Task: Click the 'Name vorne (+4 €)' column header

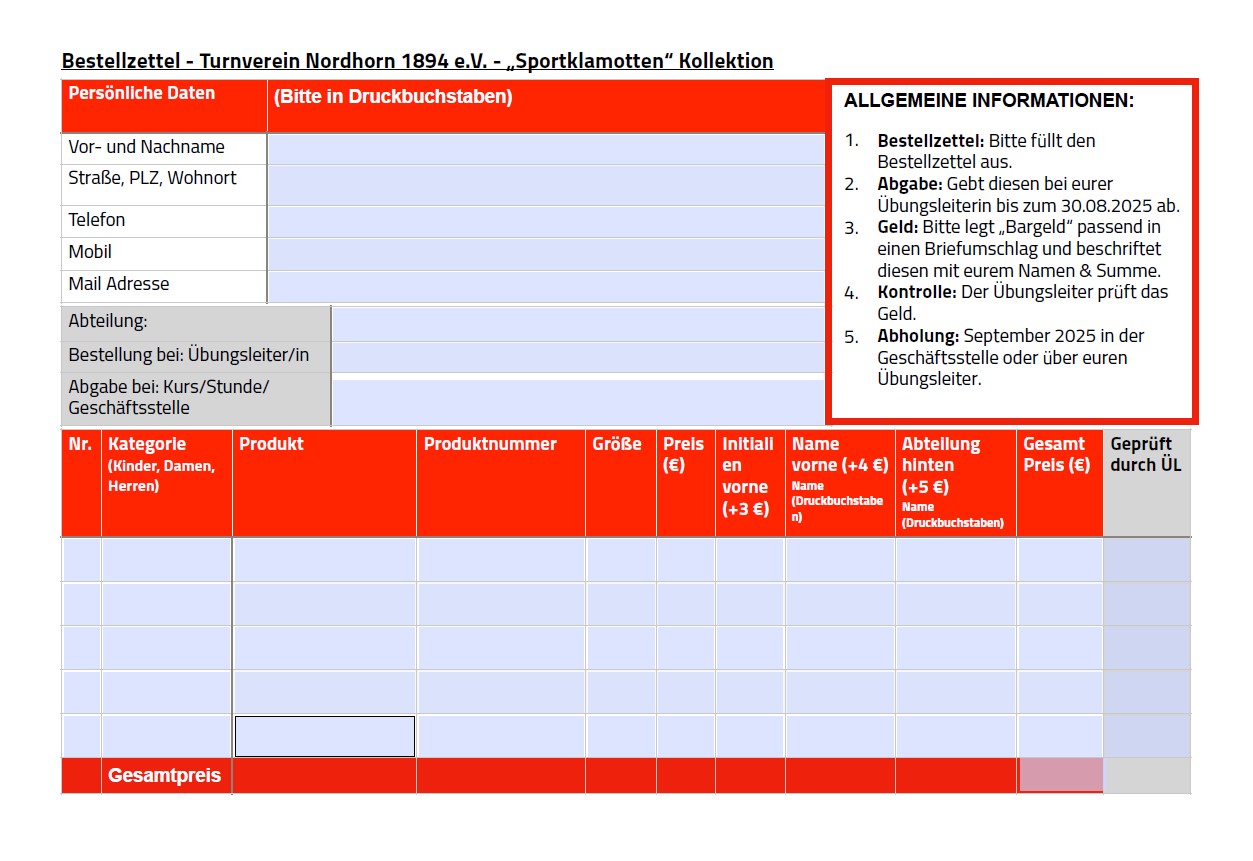Action: 840,454
